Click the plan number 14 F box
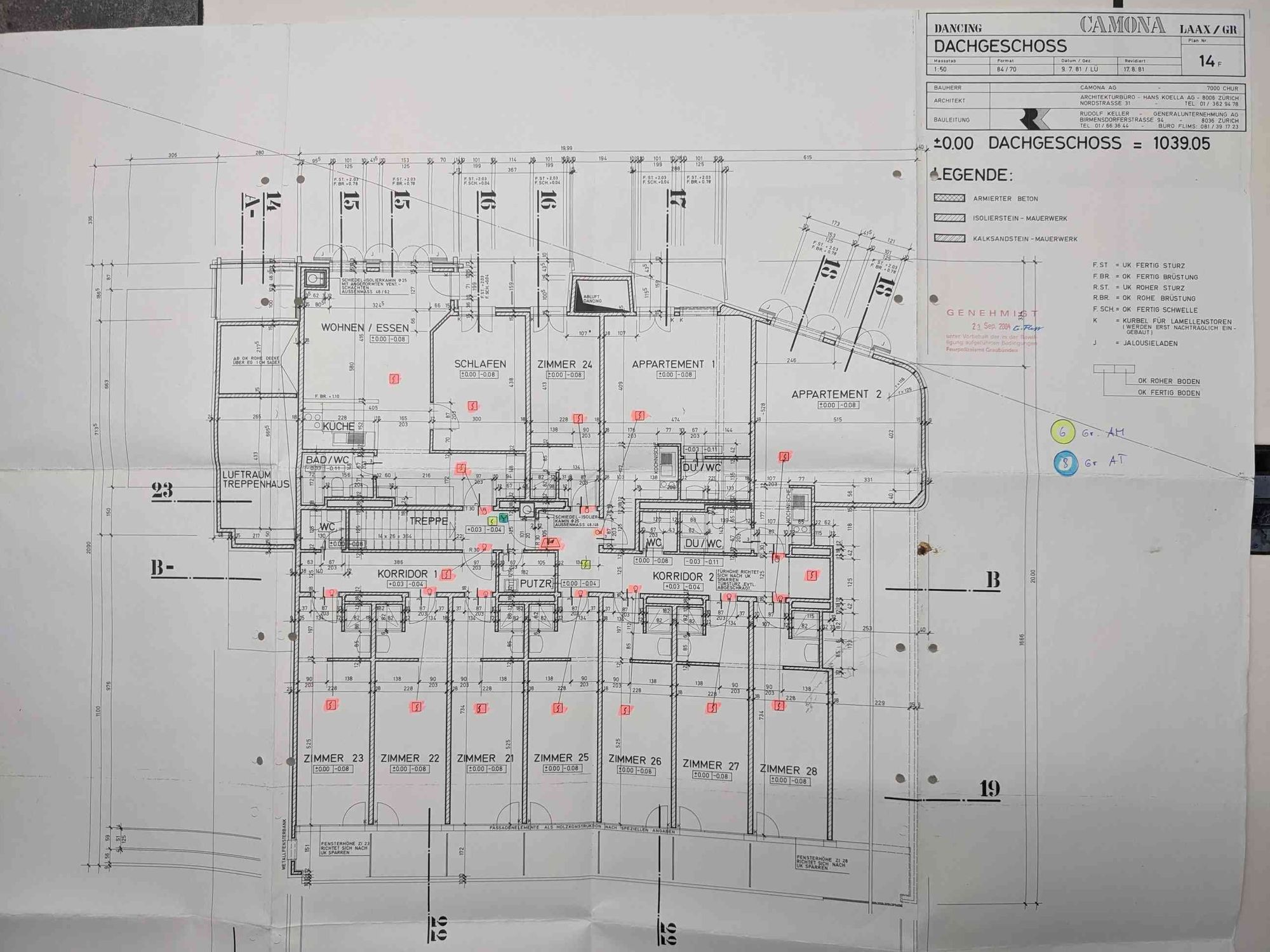Viewport: 1270px width, 952px height. click(x=1210, y=61)
